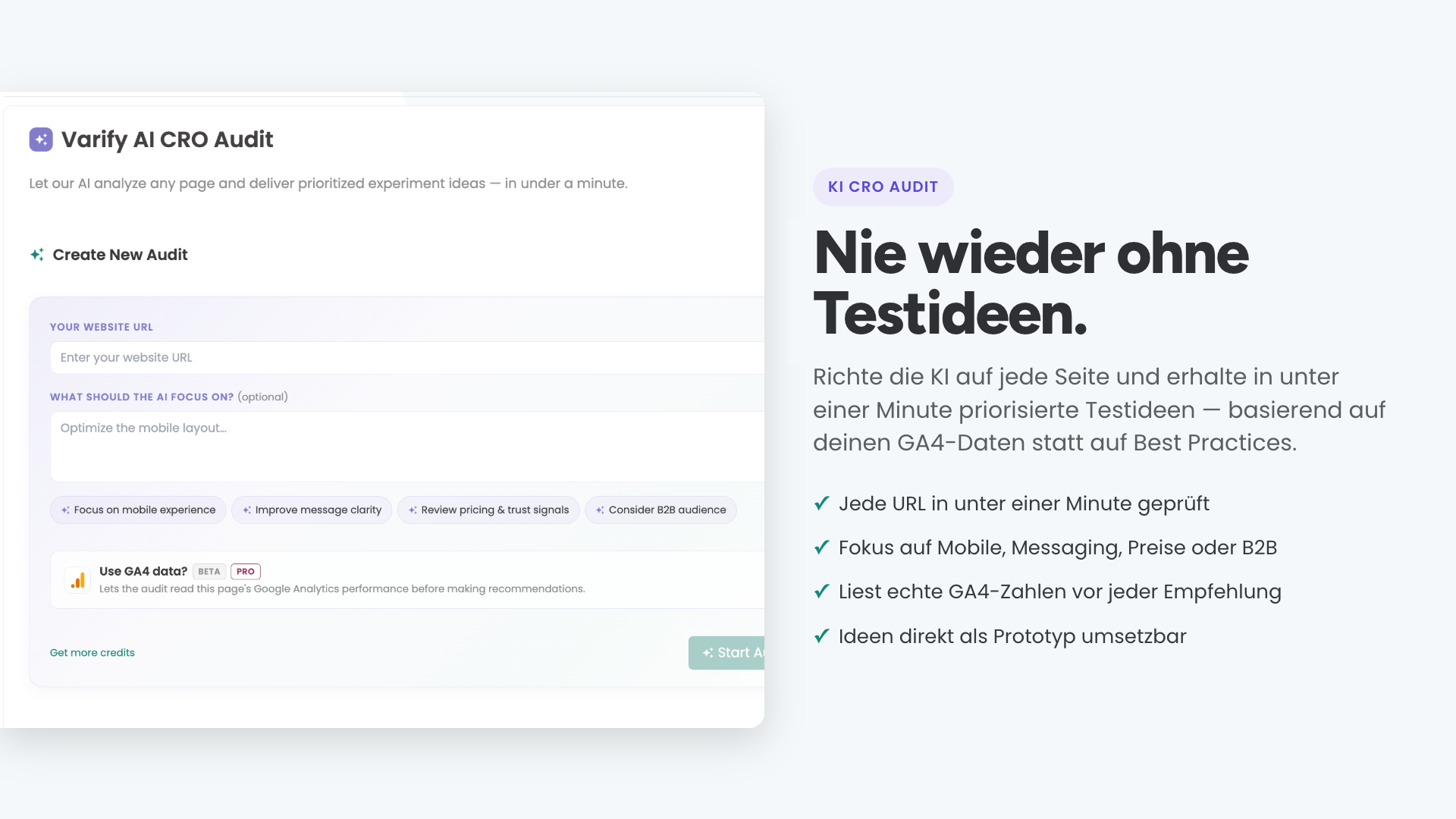
Task: Click the YOUR WEBSITE URL label
Action: 102,328
